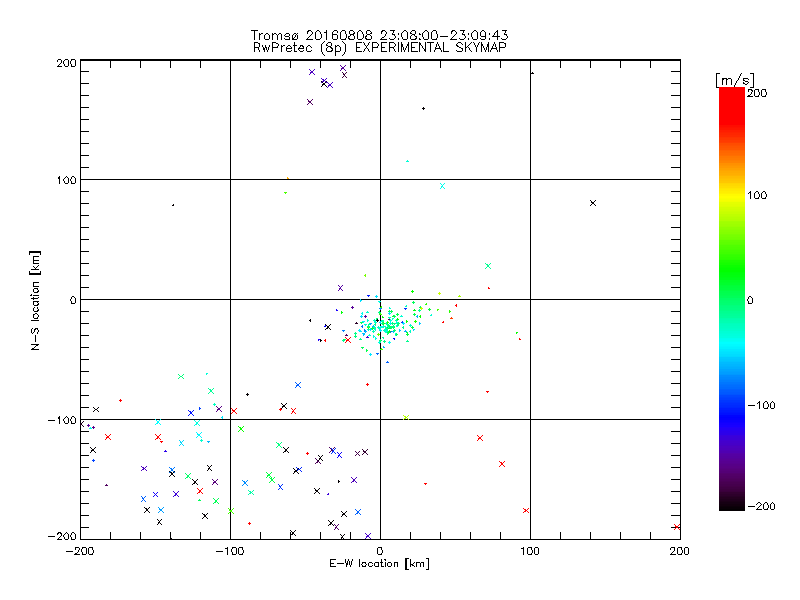The image size is (800, 600).
Task: Click the yellow band of the colorbar
Action: (x=732, y=195)
